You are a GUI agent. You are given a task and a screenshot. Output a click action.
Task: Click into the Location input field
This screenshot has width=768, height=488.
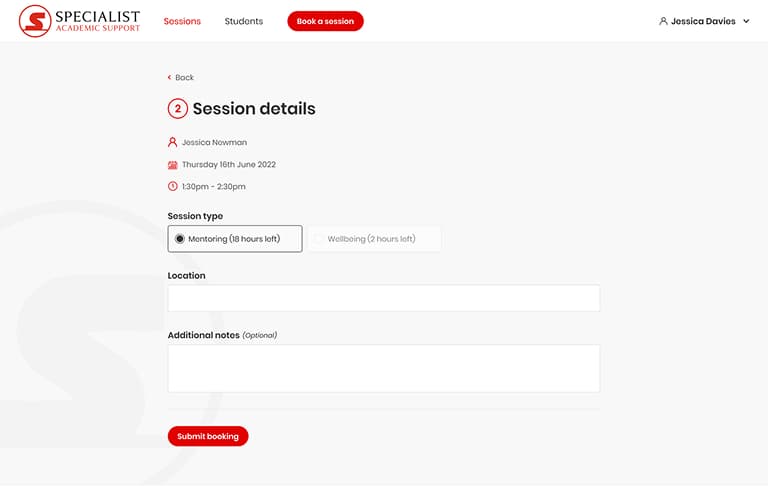coord(384,298)
